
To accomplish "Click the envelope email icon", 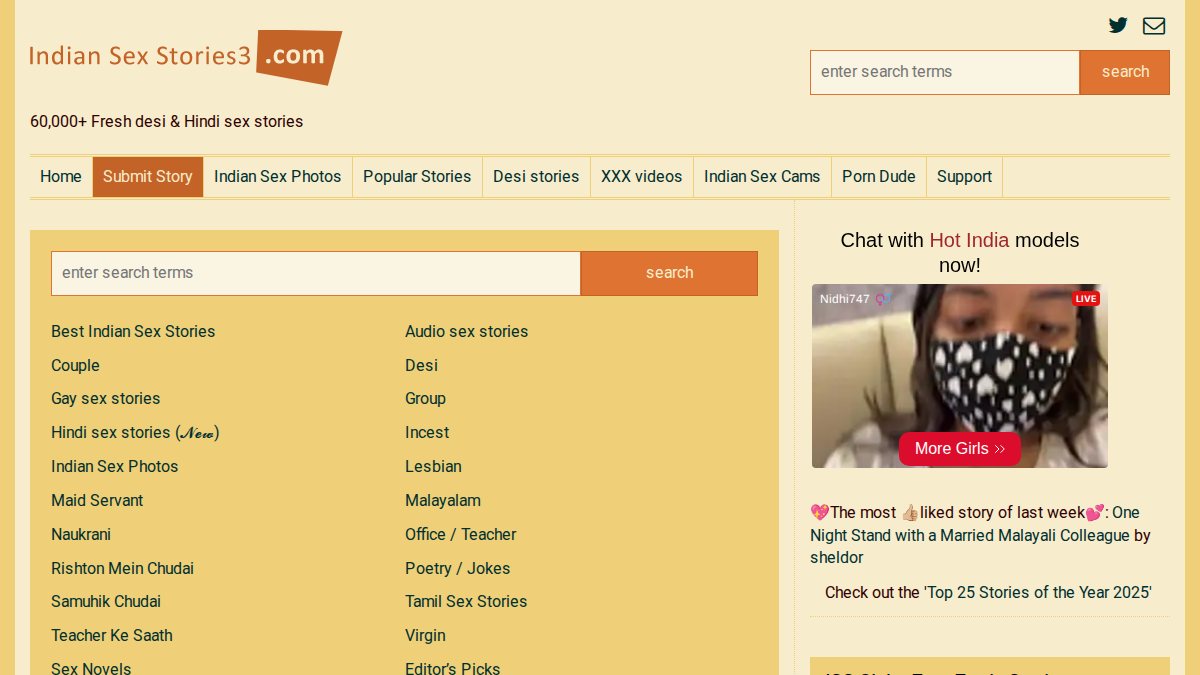I will [x=1154, y=26].
